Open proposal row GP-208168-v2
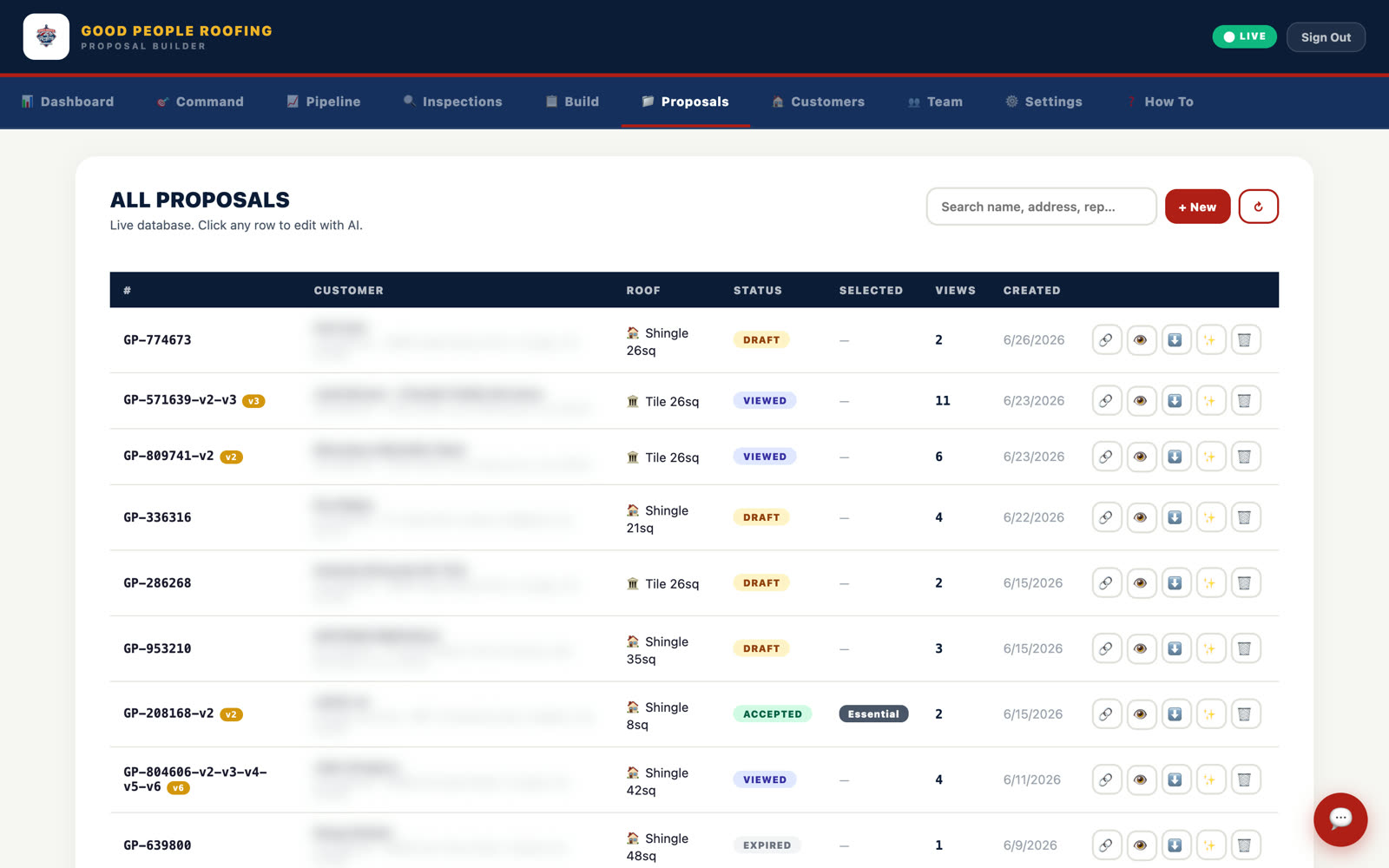Screen dimensions: 1389x868 coord(694,714)
